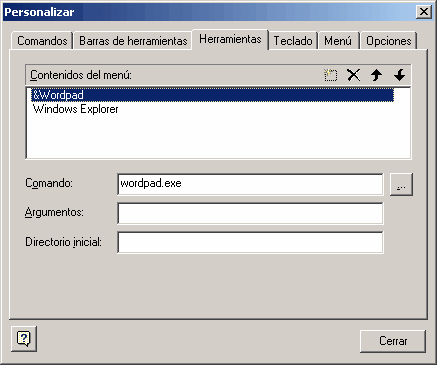The height and width of the screenshot is (365, 437).
Task: Close the Personalizar dialog with the X
Action: coord(424,12)
